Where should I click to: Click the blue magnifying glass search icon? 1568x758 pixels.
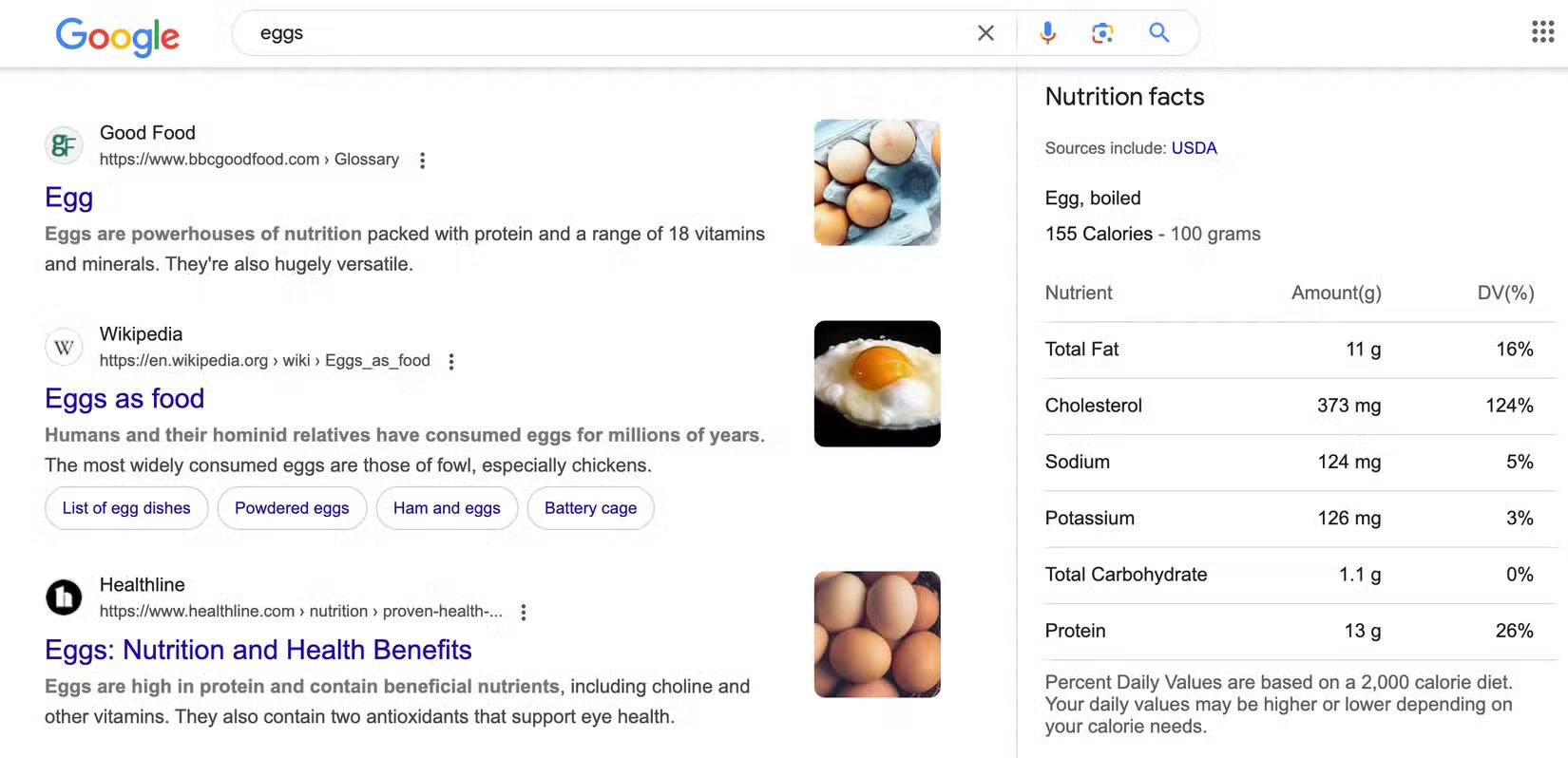[1158, 33]
